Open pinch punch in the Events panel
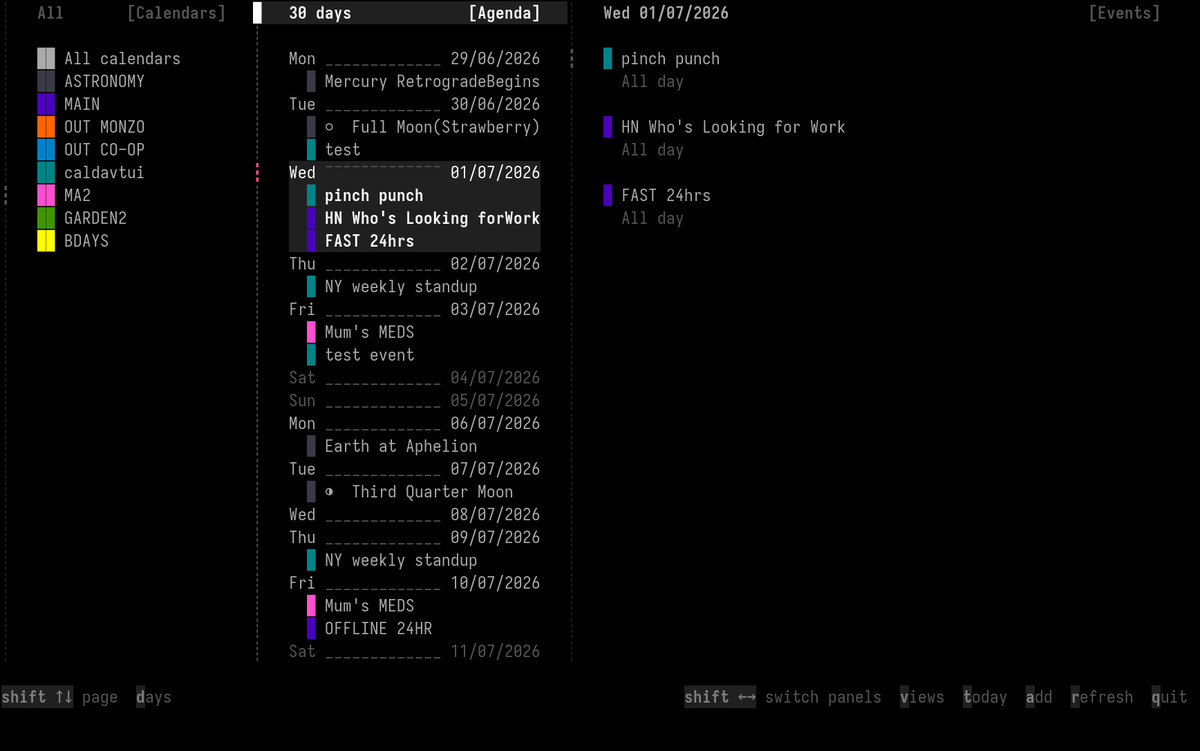 click(x=670, y=59)
